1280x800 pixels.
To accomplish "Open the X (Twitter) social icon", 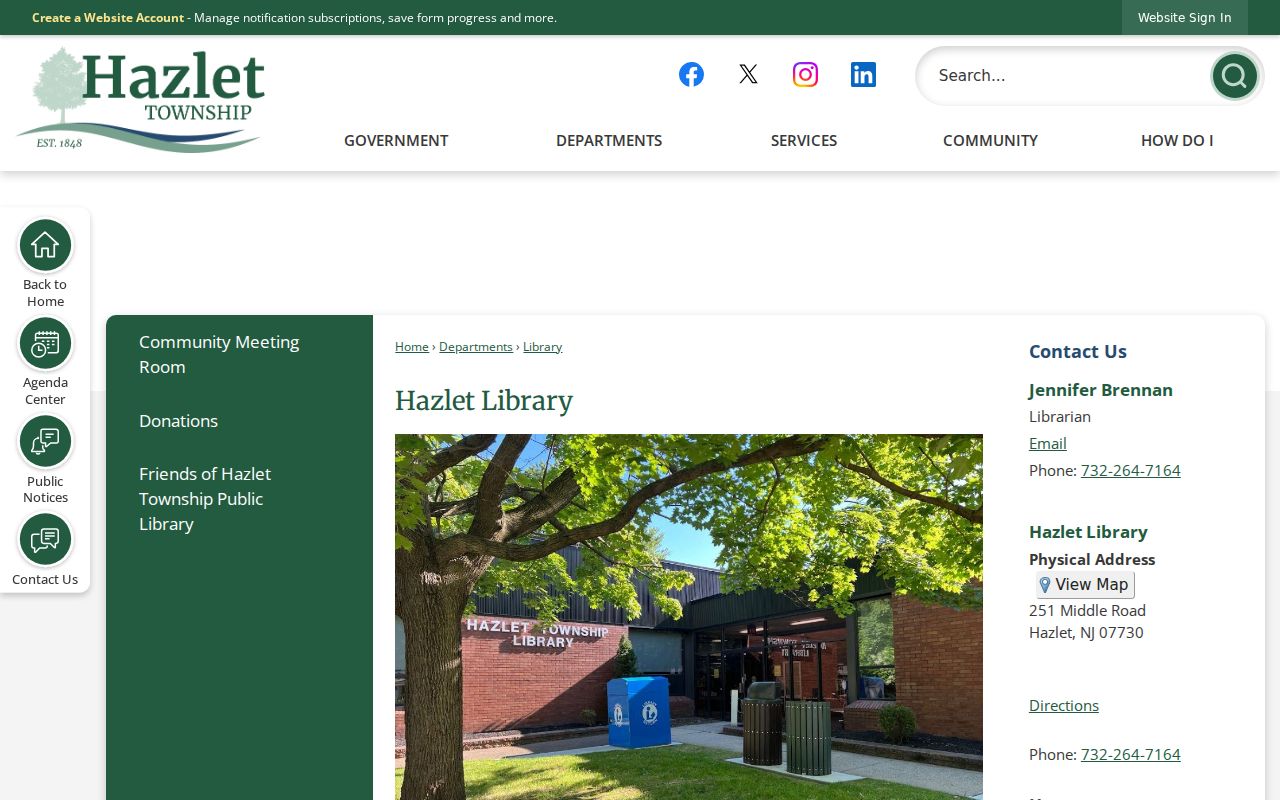I will pyautogui.click(x=748, y=75).
